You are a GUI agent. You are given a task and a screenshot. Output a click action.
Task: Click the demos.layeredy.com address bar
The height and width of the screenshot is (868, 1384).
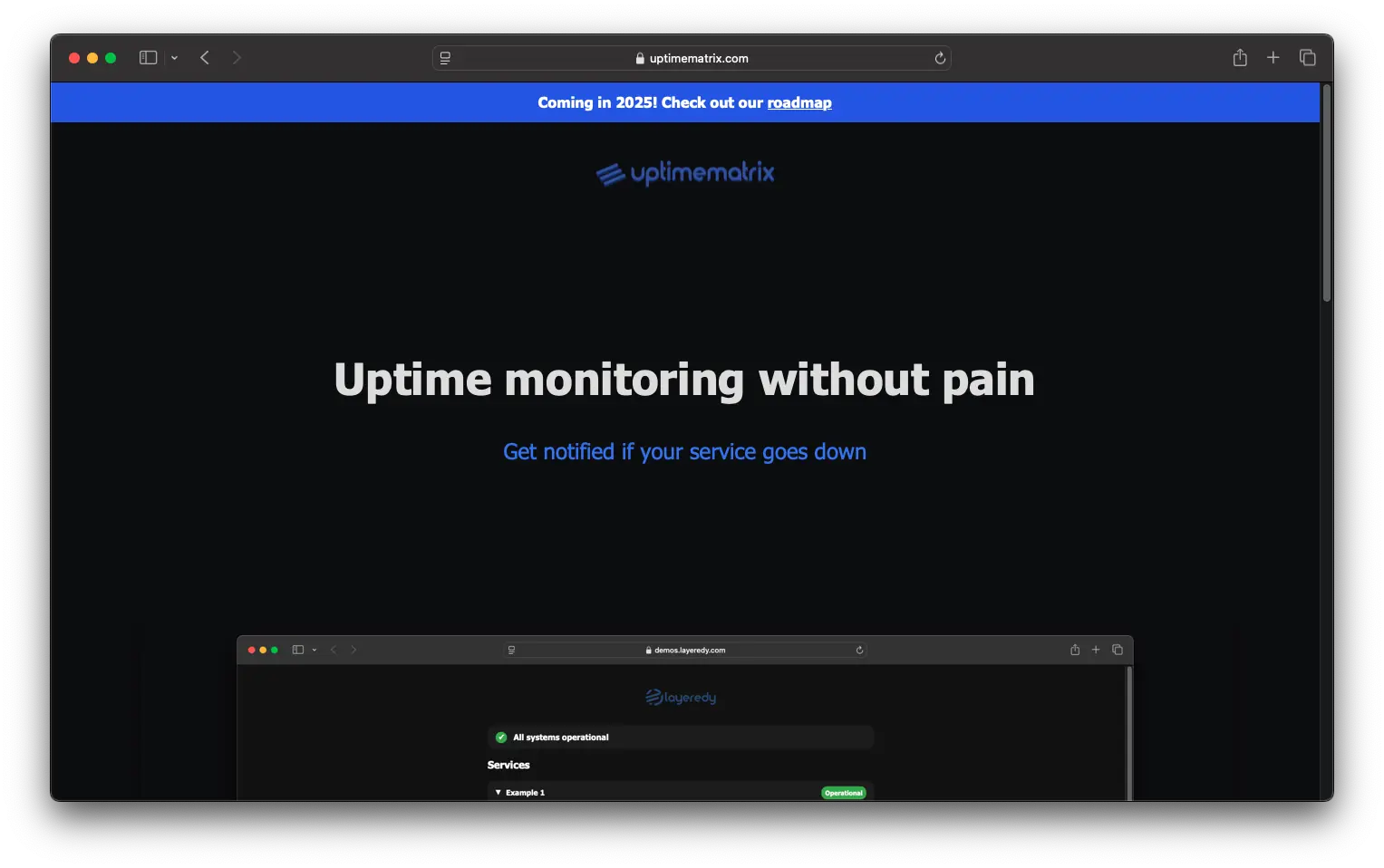(x=685, y=650)
